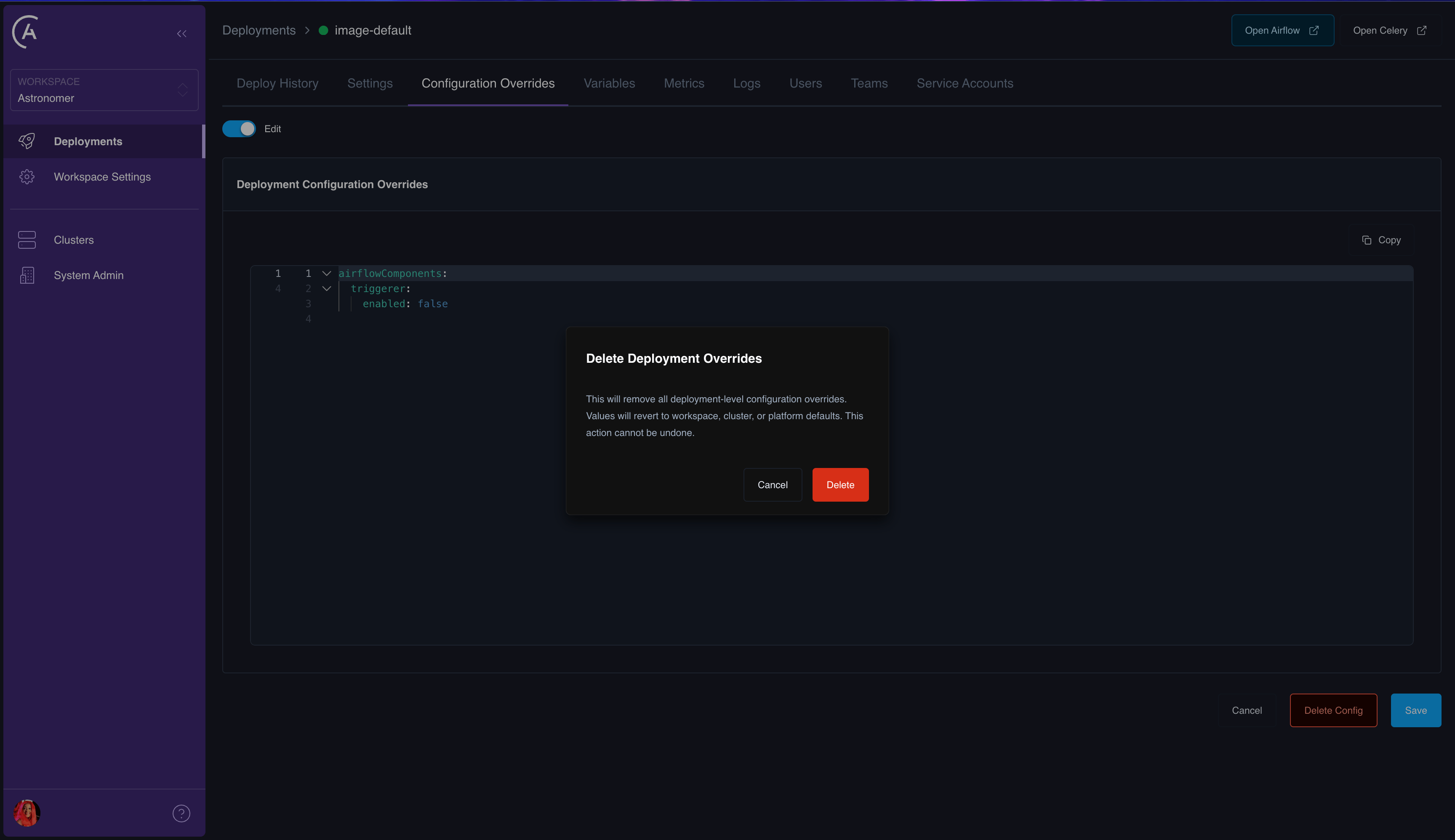Click the Deployments rocket icon
The height and width of the screenshot is (840, 1455).
27,141
